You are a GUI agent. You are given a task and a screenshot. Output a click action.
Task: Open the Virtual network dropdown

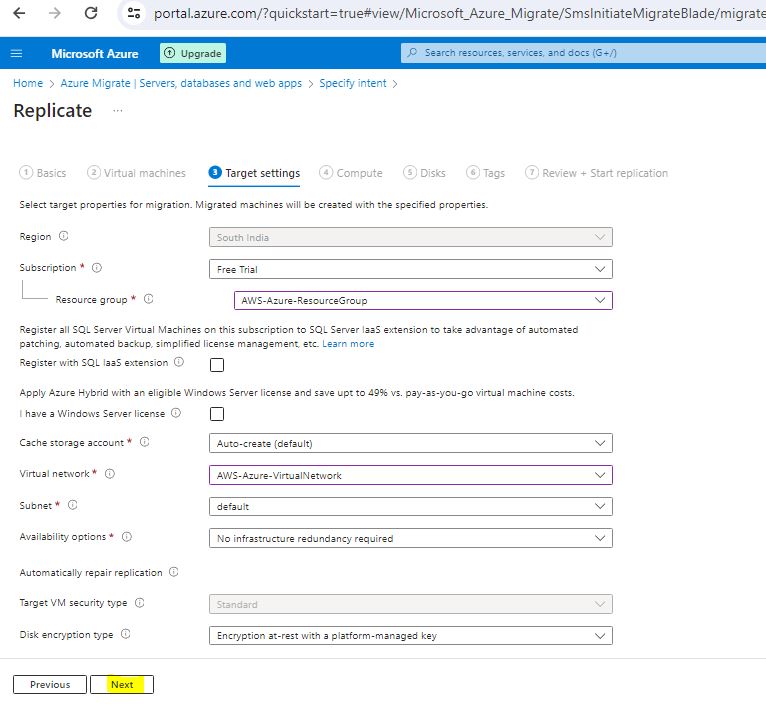(x=410, y=475)
